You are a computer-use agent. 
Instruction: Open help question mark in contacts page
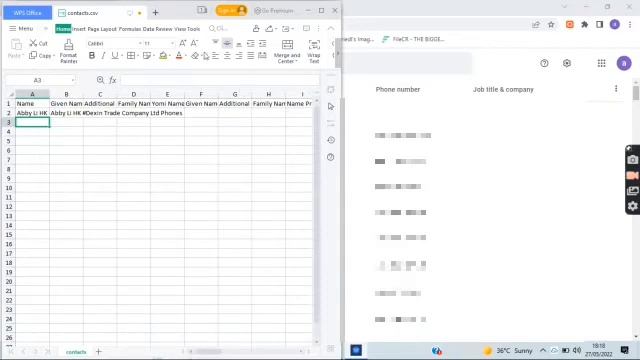point(544,63)
